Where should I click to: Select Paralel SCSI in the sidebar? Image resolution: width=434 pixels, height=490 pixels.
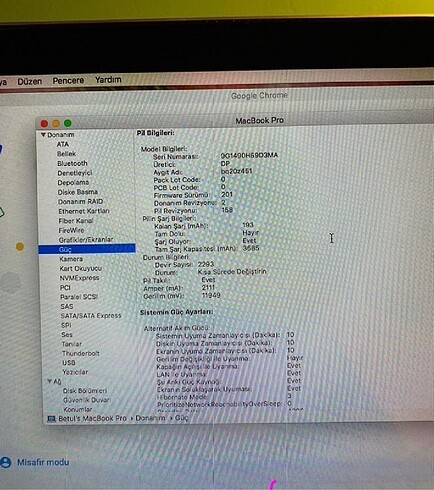click(79, 297)
